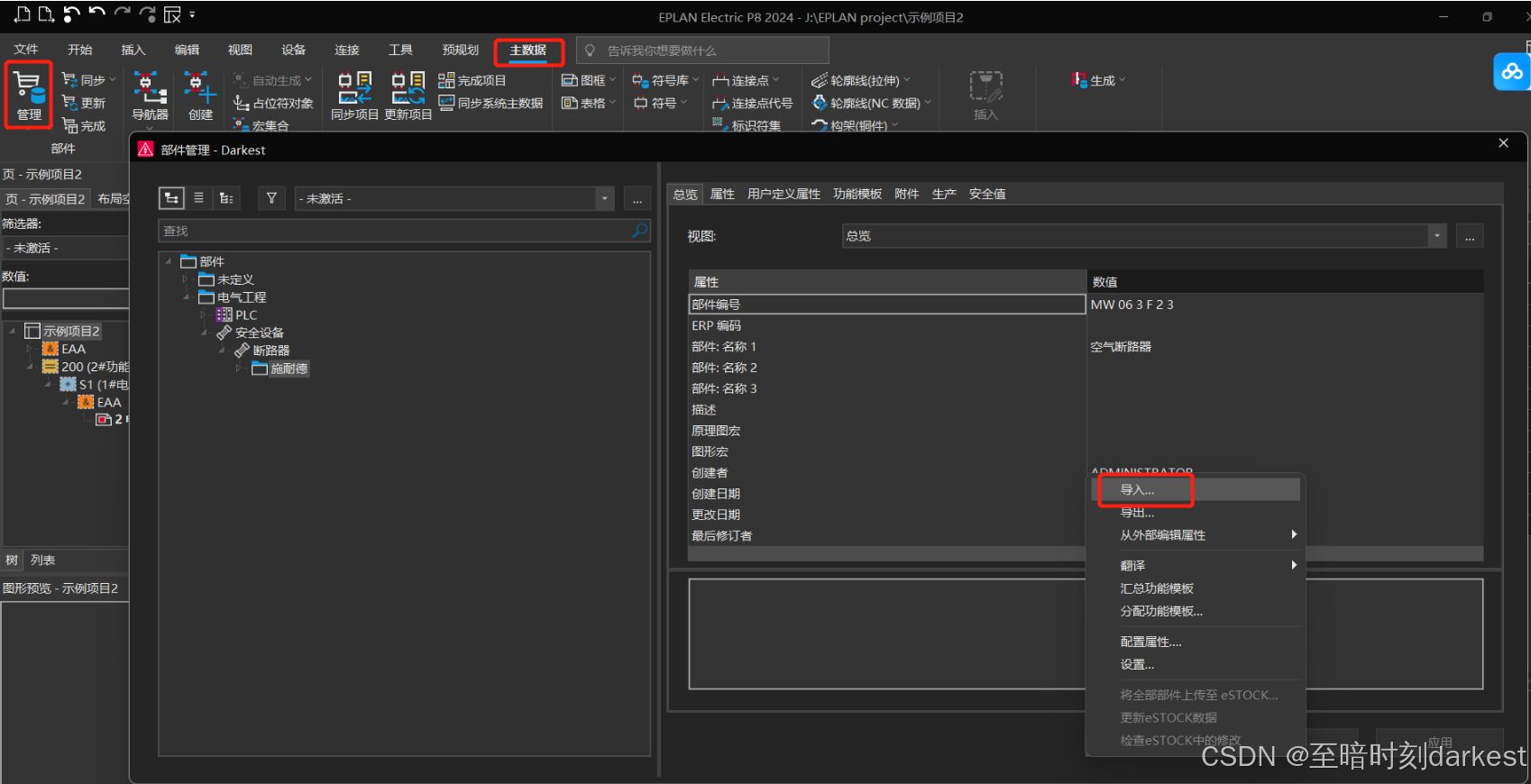Click 连接点代号 in the ribbon
Image resolution: width=1531 pixels, height=784 pixels.
(752, 103)
